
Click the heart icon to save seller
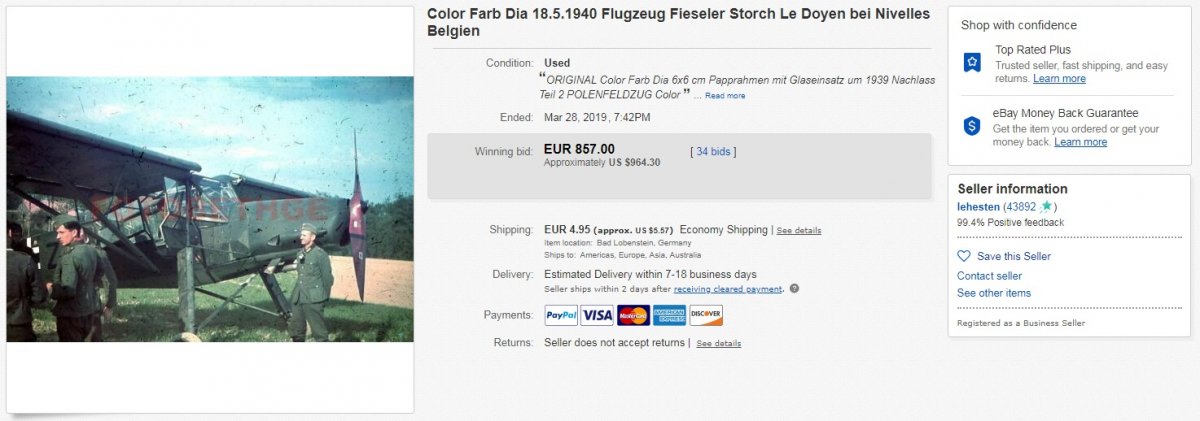pos(964,256)
